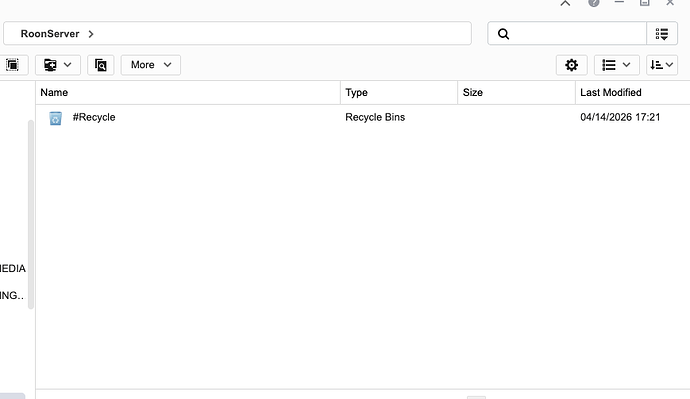The width and height of the screenshot is (690, 399).
Task: Sort by the Size column header
Action: [517, 92]
